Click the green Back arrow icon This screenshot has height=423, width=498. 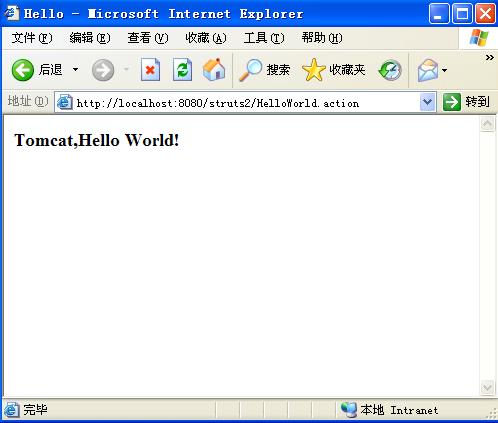coord(23,70)
